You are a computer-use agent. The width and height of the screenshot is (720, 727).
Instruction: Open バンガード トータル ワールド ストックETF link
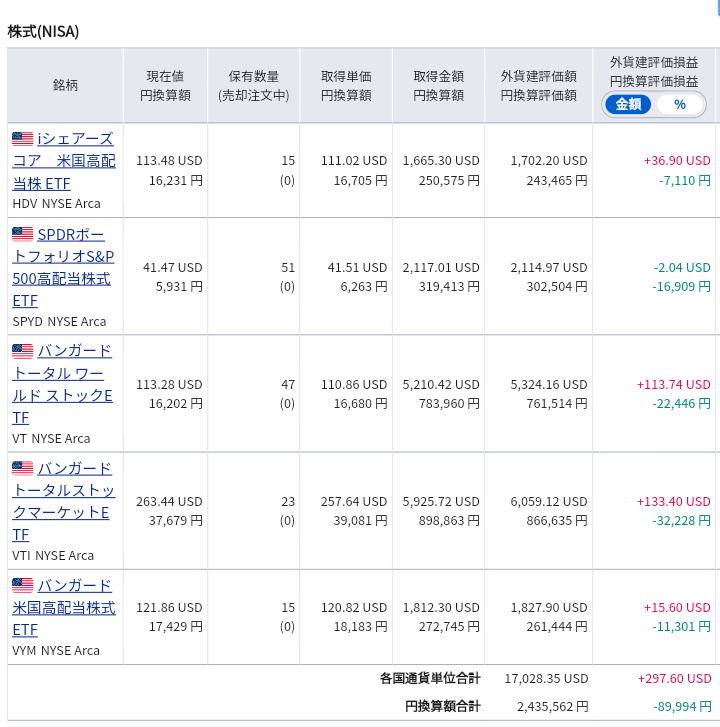(64, 384)
